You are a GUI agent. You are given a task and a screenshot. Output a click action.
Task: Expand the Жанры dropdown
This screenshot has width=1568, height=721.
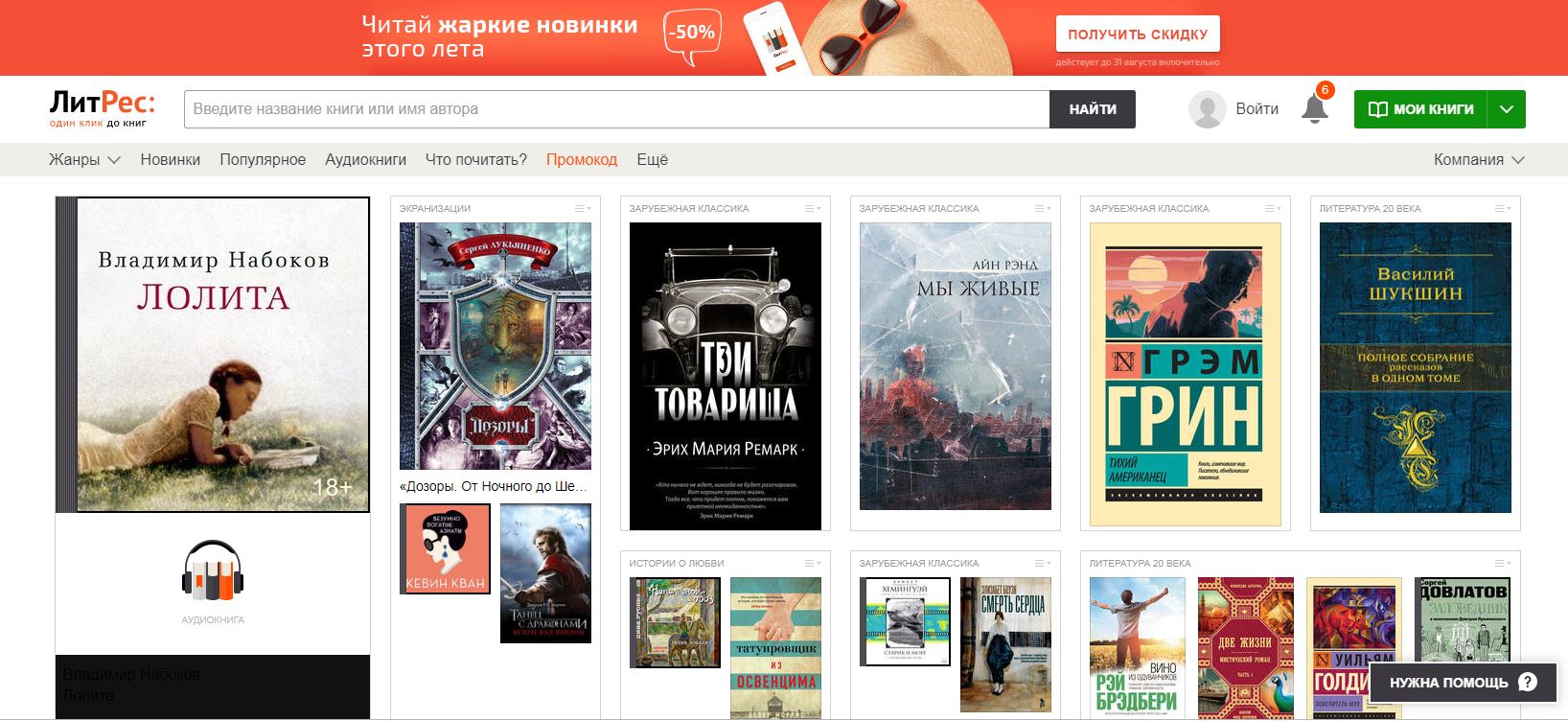[84, 159]
